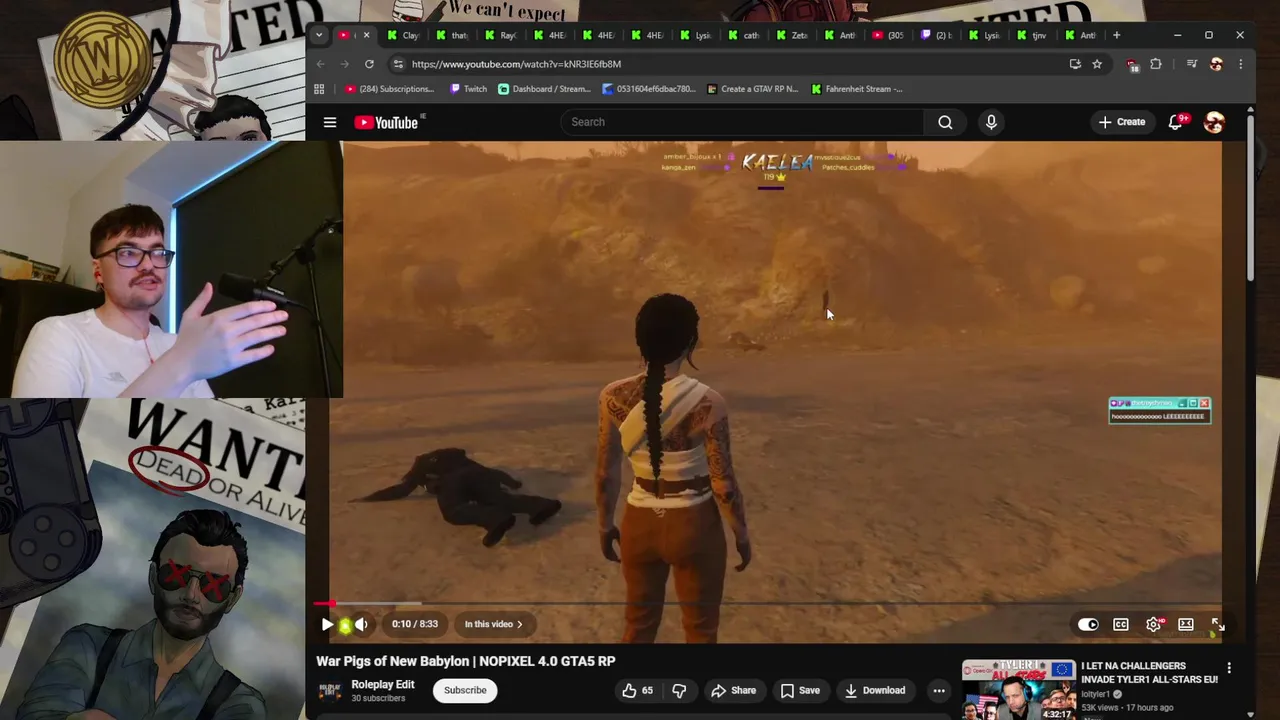Image resolution: width=1280 pixels, height=720 pixels.
Task: Switch to the 'Clay' tab
Action: (x=404, y=35)
